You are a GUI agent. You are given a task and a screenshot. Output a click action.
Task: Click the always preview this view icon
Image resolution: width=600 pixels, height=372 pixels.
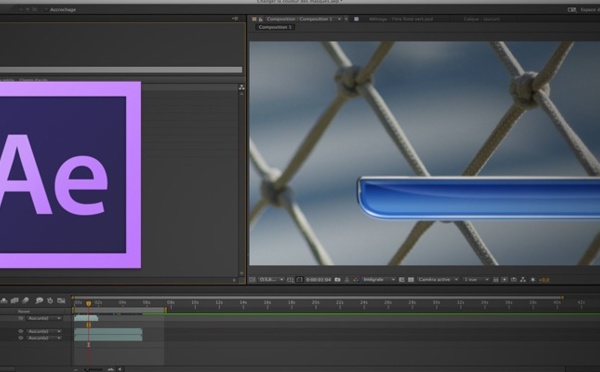coord(253,280)
